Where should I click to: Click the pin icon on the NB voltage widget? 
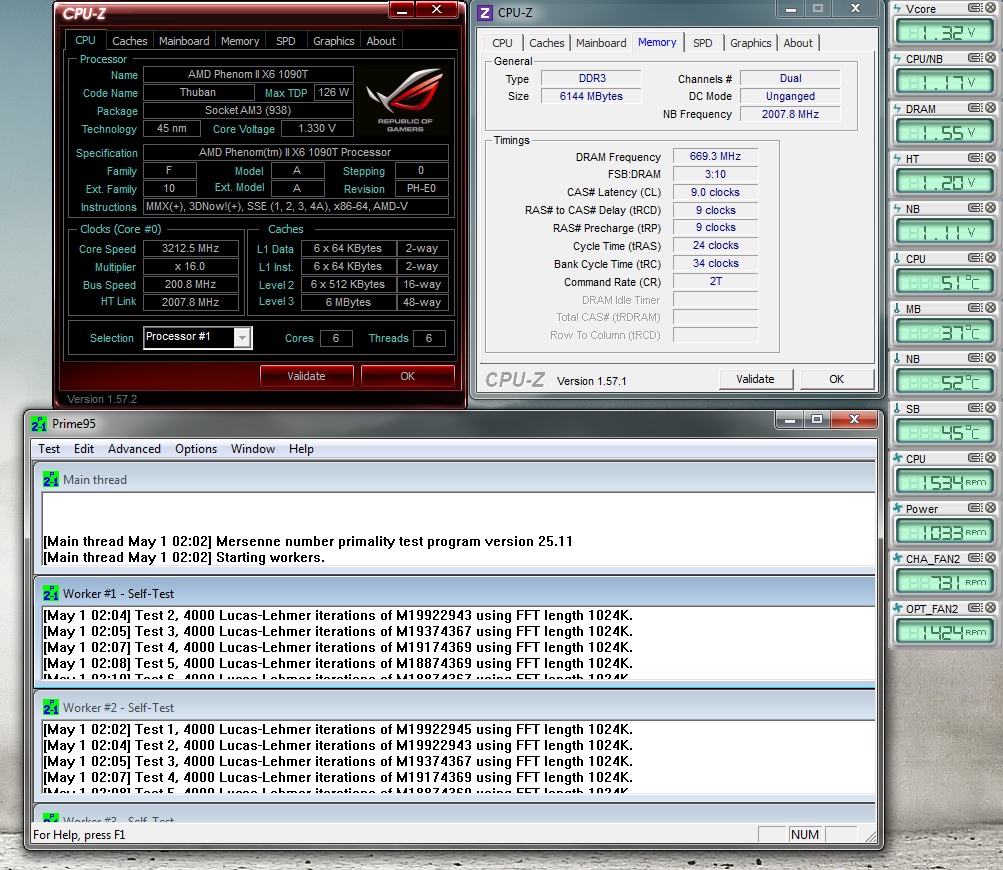(975, 207)
